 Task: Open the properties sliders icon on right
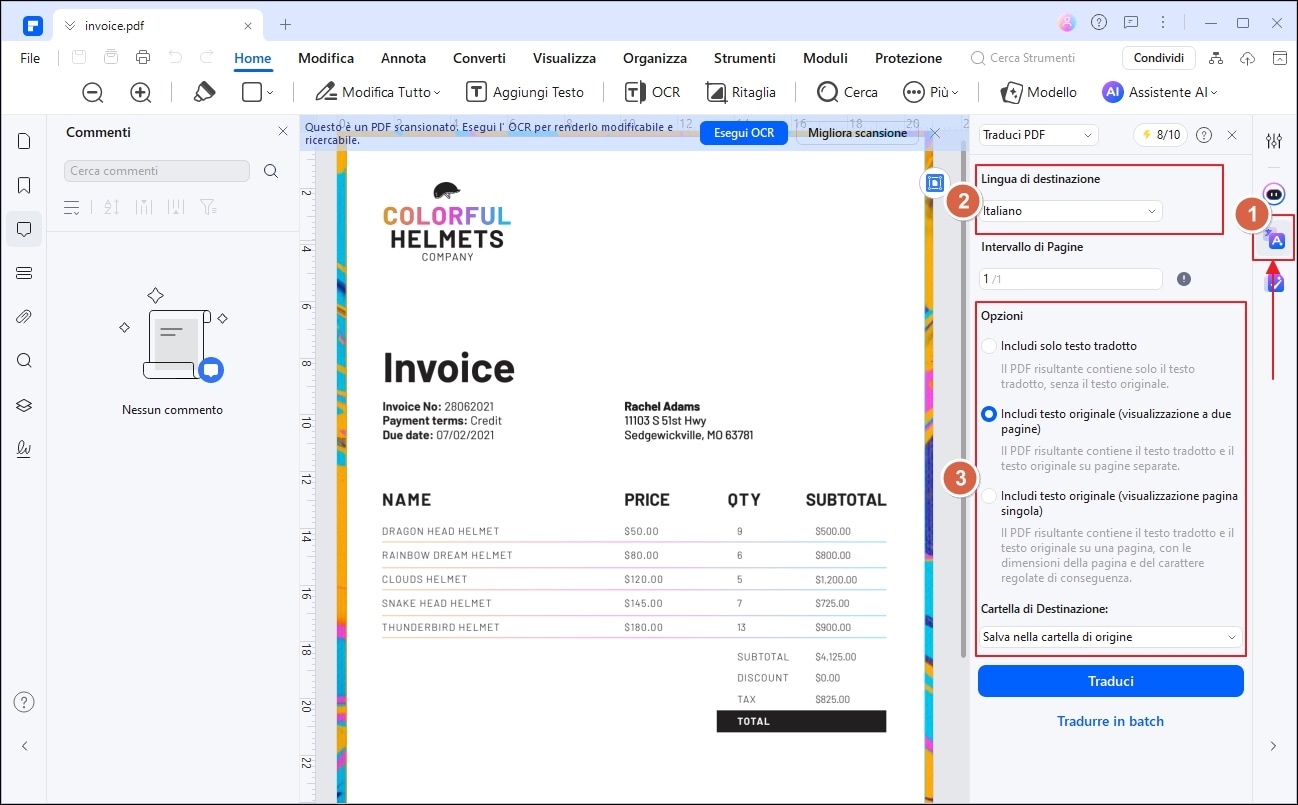tap(1273, 141)
